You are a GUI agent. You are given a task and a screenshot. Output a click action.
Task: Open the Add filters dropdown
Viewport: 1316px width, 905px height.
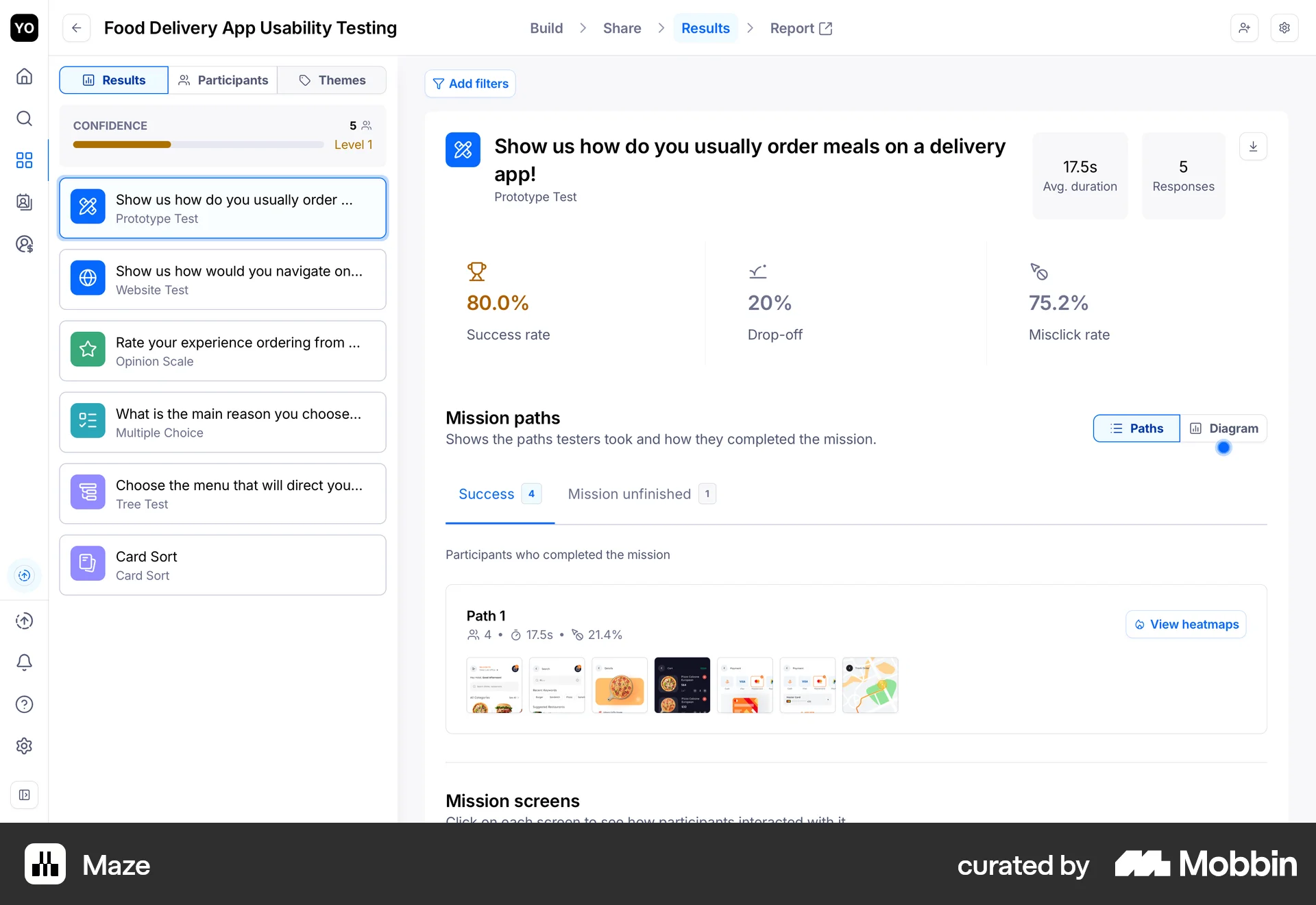470,84
